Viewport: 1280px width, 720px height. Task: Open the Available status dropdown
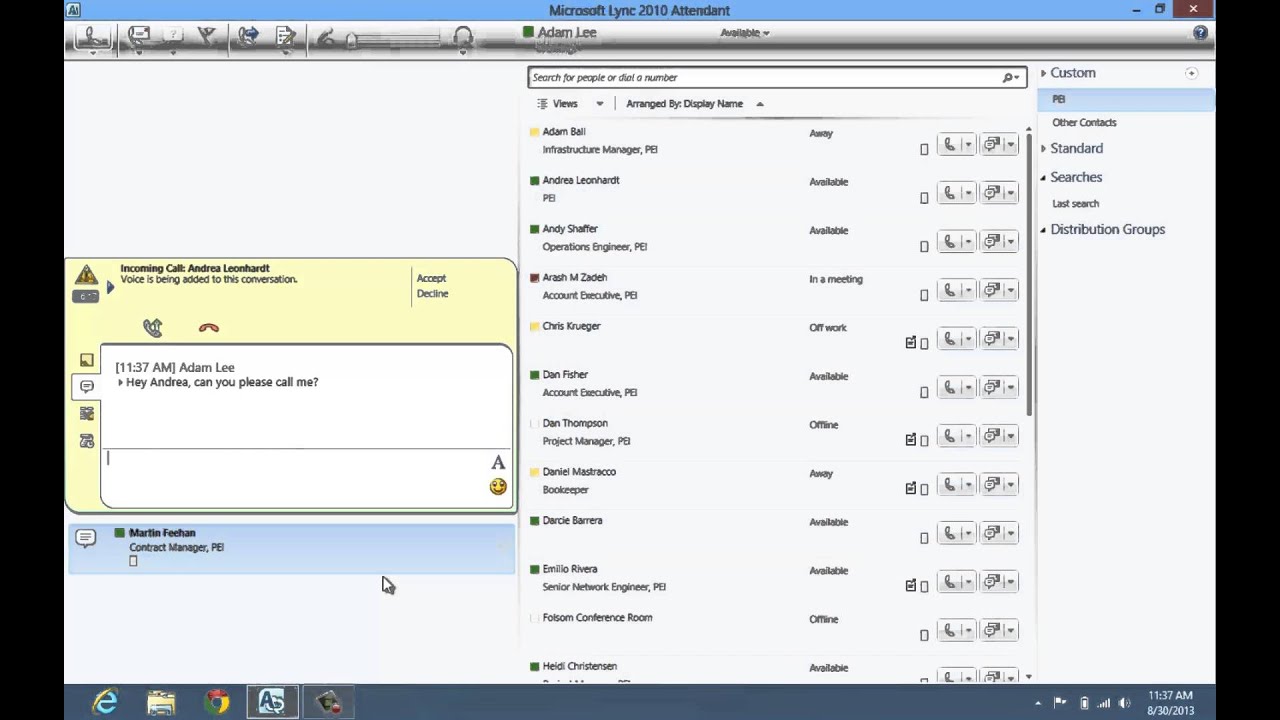(x=745, y=33)
